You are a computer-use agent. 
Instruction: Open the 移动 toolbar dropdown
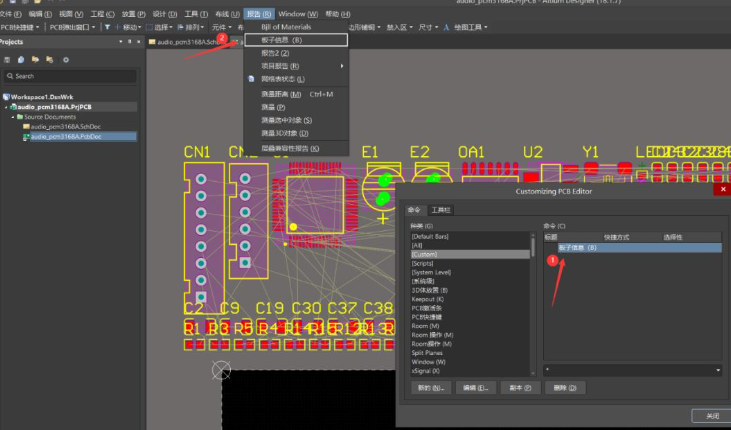click(128, 28)
